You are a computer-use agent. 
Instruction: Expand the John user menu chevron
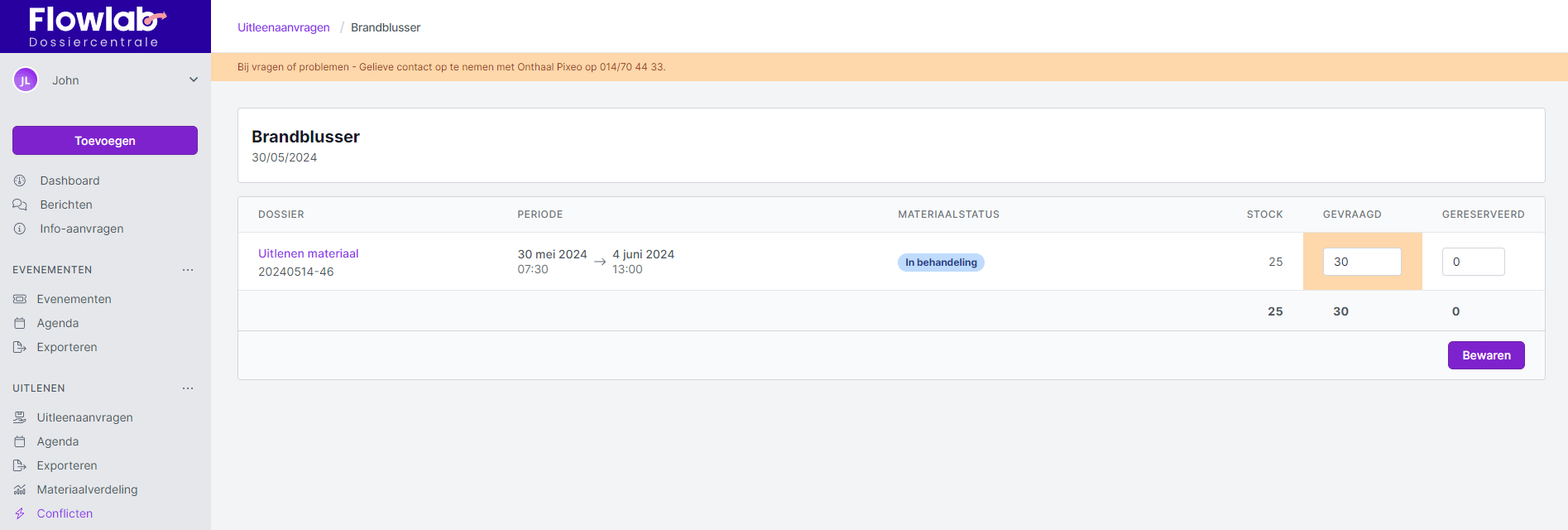(x=194, y=80)
